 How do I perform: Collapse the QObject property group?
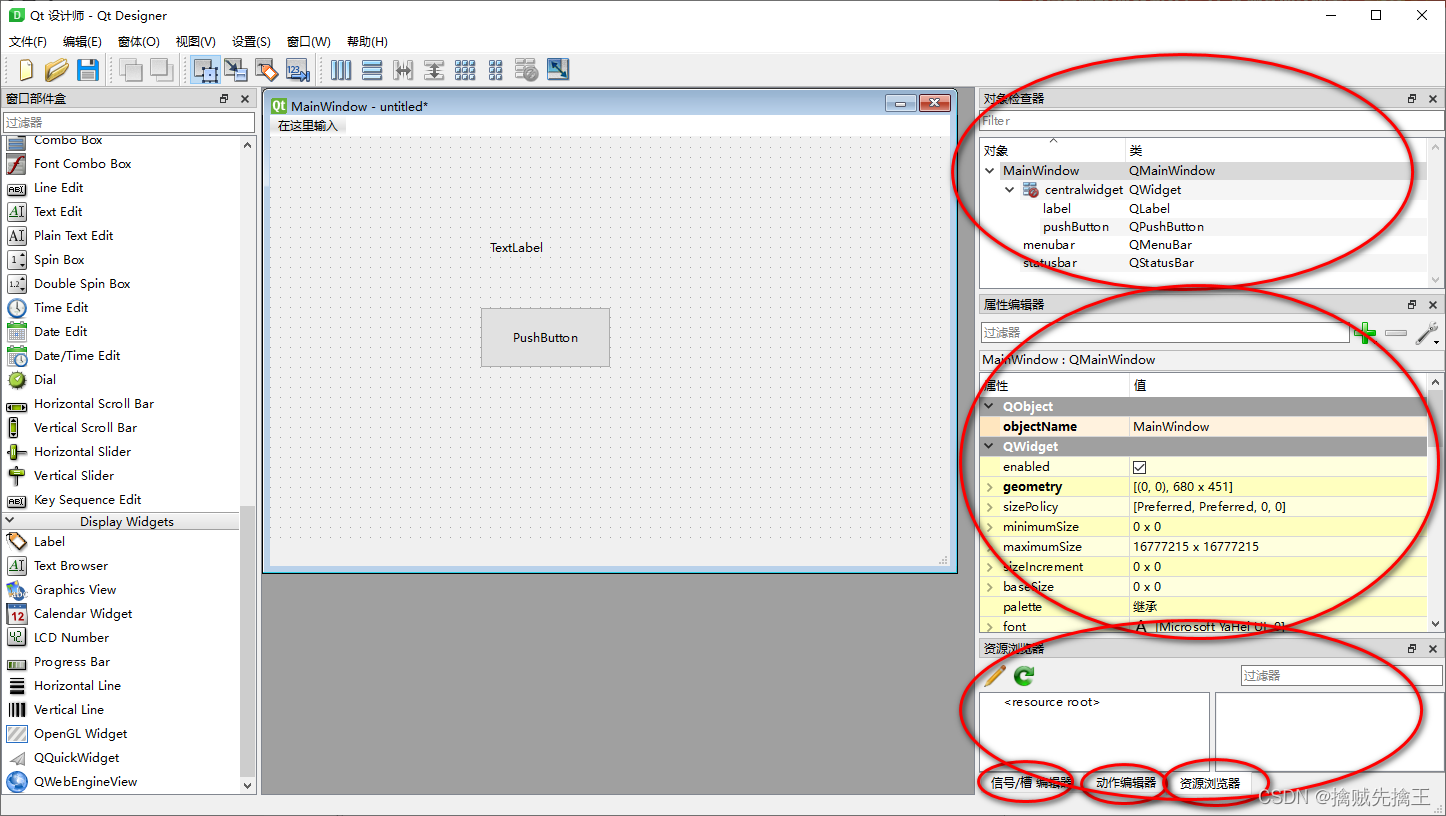coord(990,407)
